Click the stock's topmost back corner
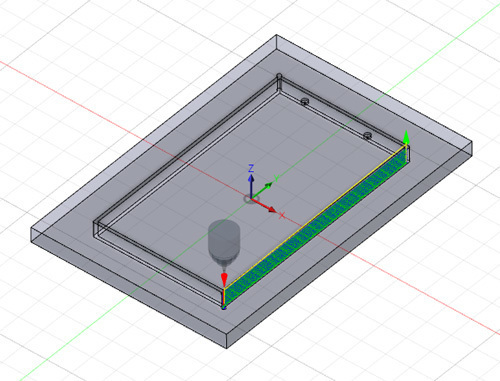 click(x=276, y=35)
